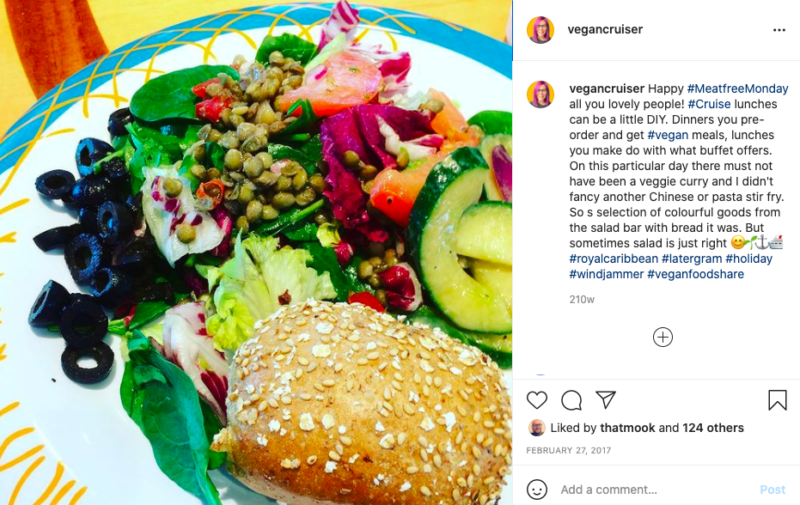Open emoji picker smiley icon
The height and width of the screenshot is (505, 800).
click(x=537, y=490)
